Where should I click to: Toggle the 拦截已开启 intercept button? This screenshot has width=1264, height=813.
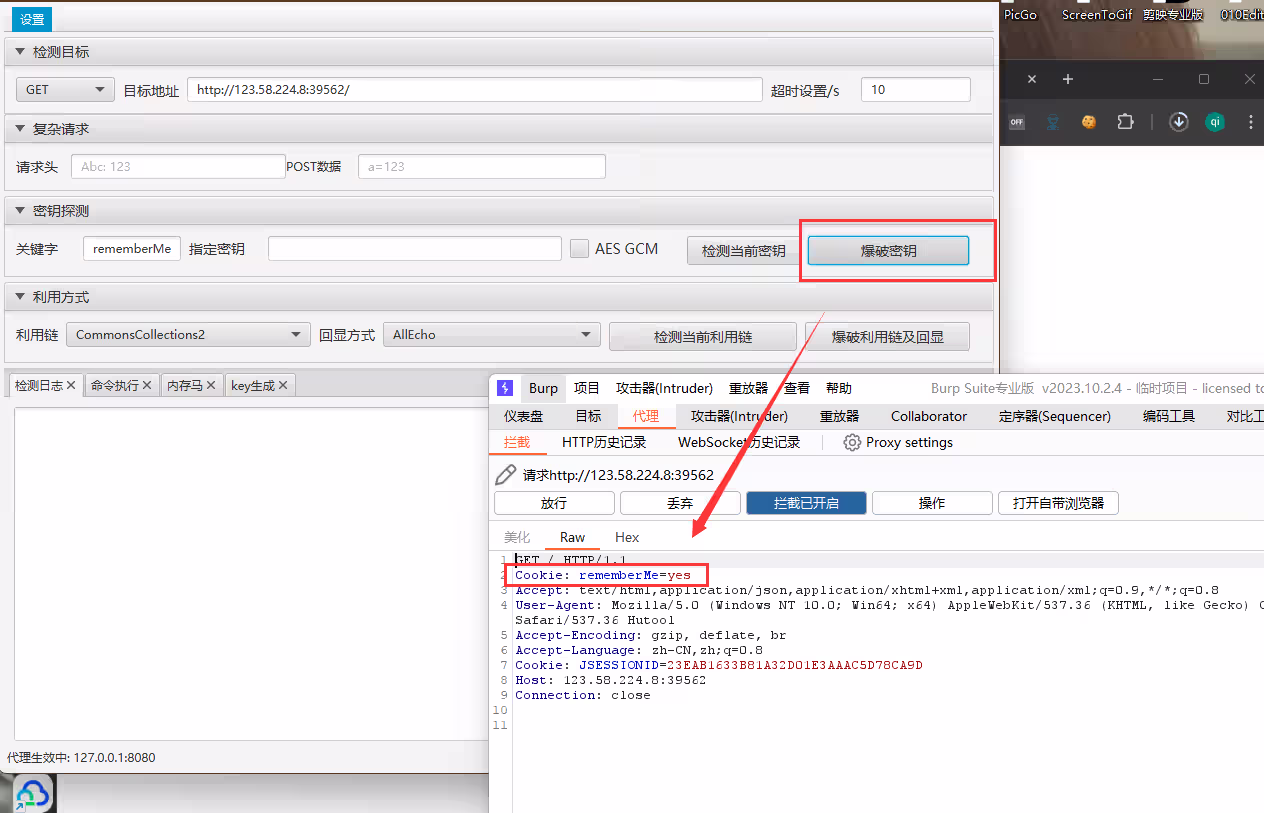point(806,503)
